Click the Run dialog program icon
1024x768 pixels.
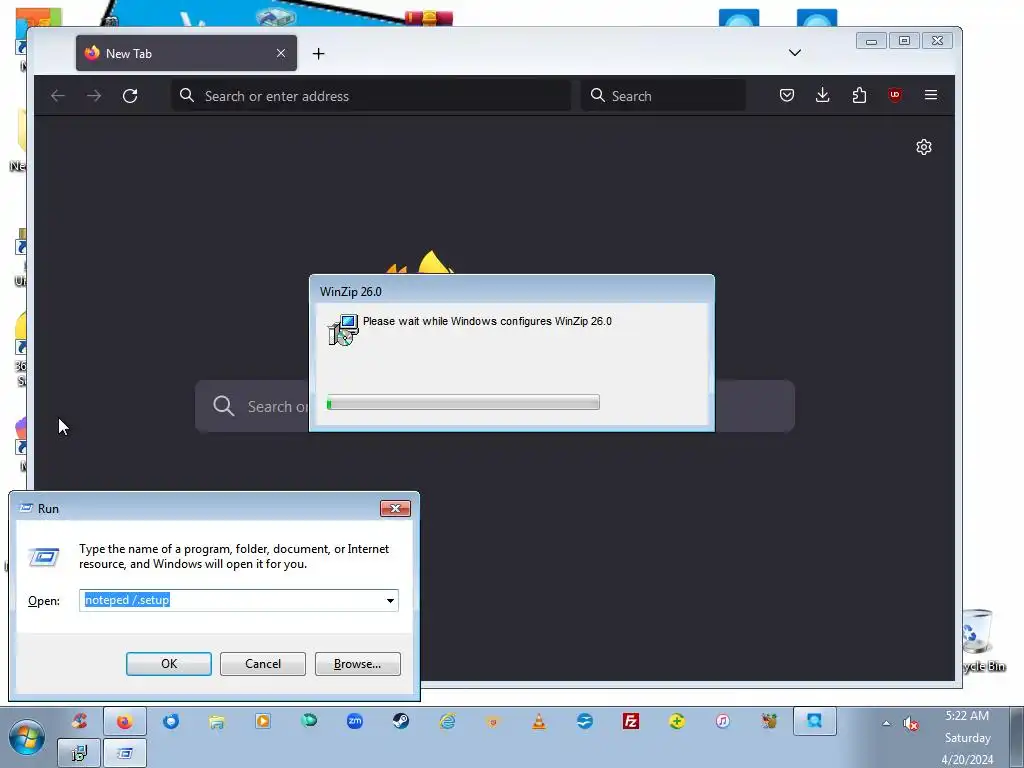tap(44, 557)
